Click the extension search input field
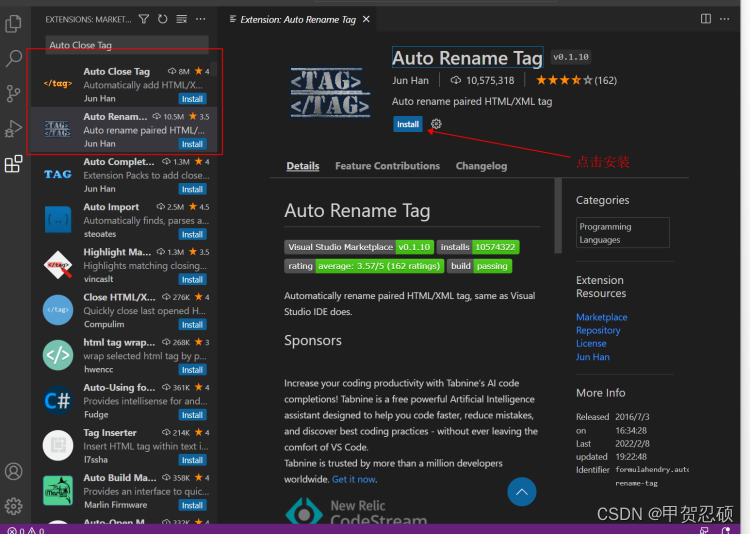Viewport: 750px width, 534px height. click(127, 45)
